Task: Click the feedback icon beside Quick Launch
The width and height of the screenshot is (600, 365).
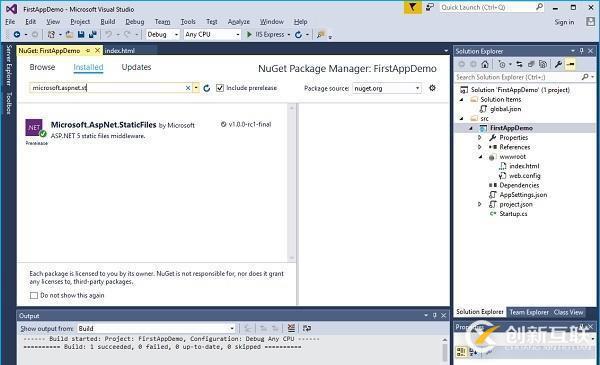Action: (x=430, y=7)
